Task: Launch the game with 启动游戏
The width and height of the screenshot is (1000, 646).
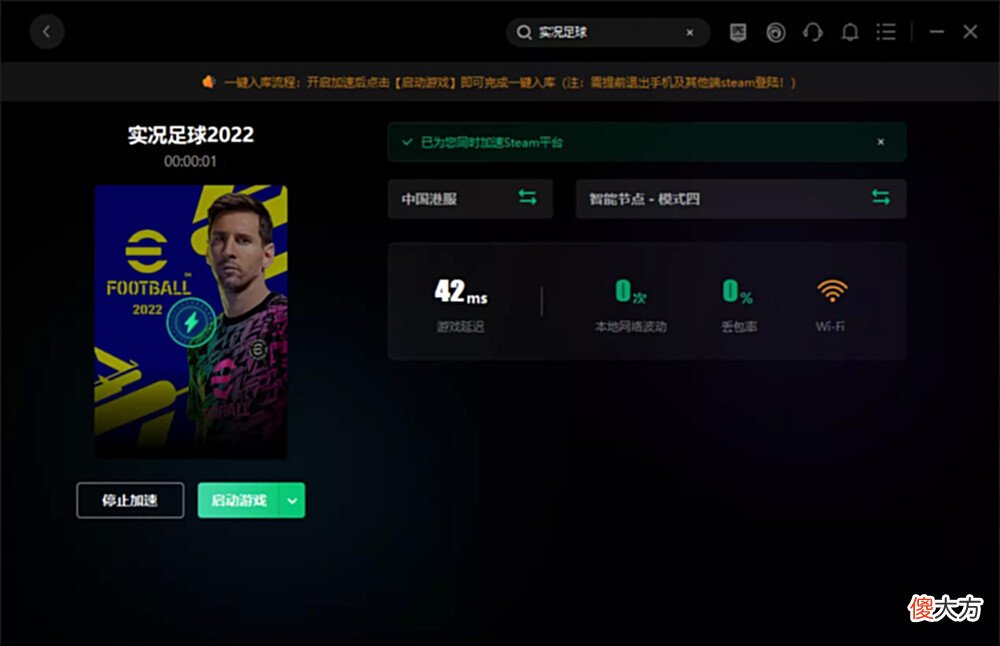Action: (x=239, y=500)
